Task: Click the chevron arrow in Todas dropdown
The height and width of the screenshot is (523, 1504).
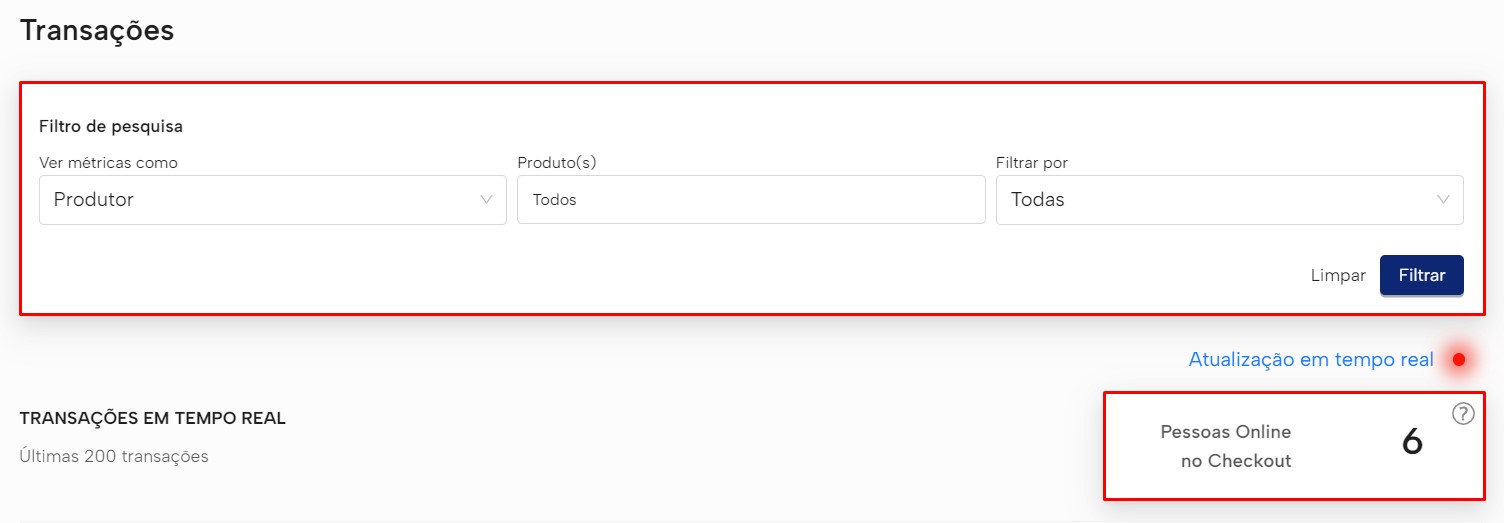Action: tap(1444, 200)
